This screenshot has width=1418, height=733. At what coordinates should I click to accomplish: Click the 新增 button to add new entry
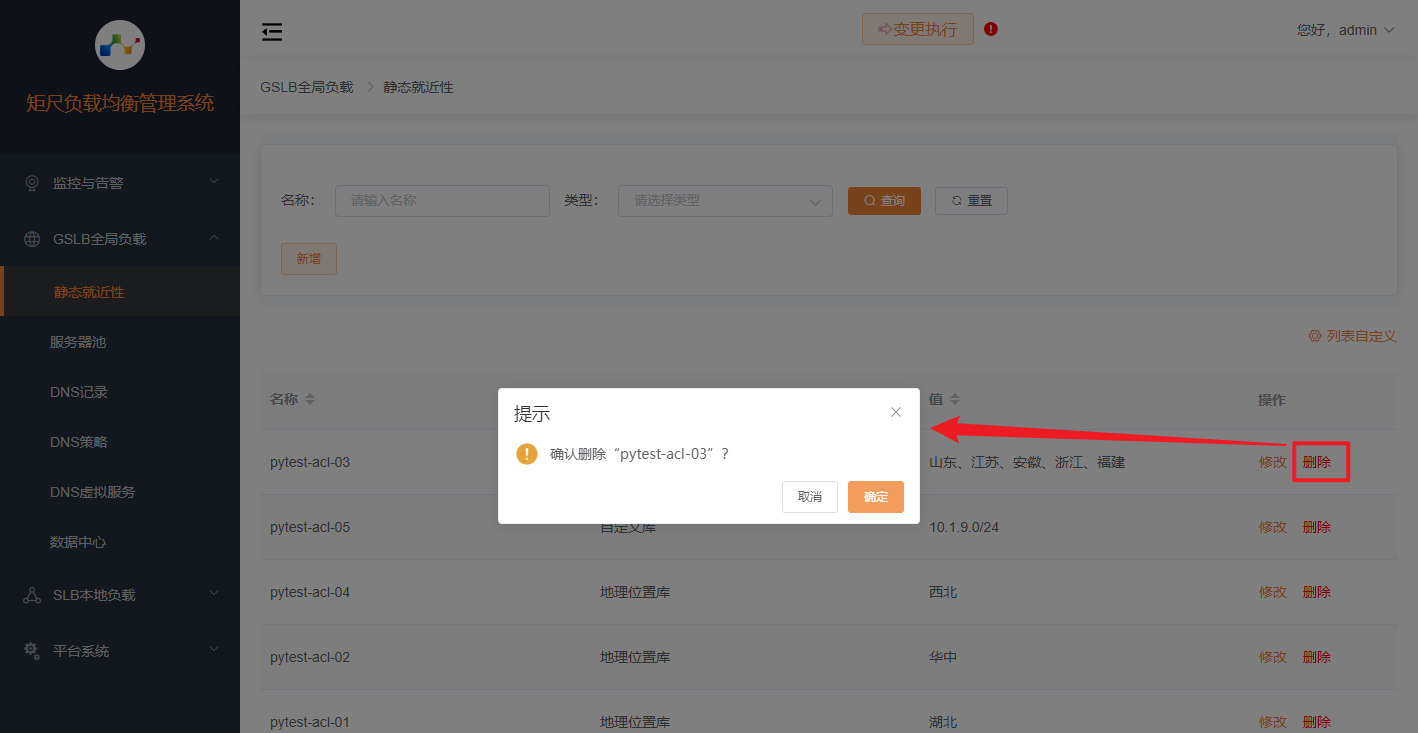[x=308, y=257]
